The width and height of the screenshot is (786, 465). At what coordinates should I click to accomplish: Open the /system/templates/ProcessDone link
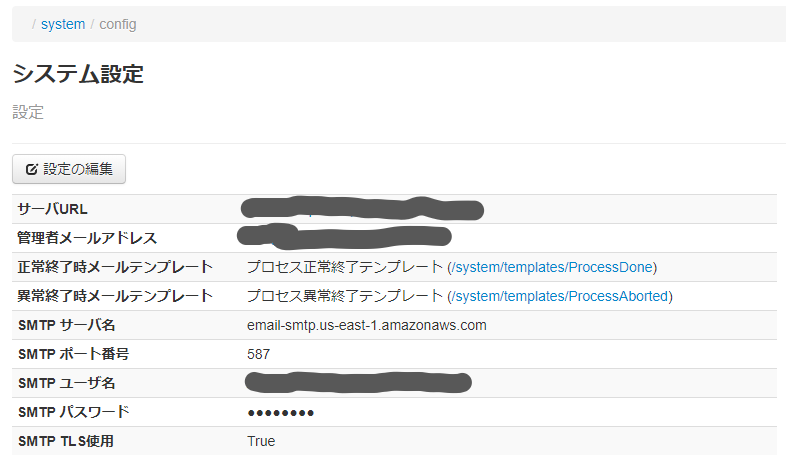[553, 267]
